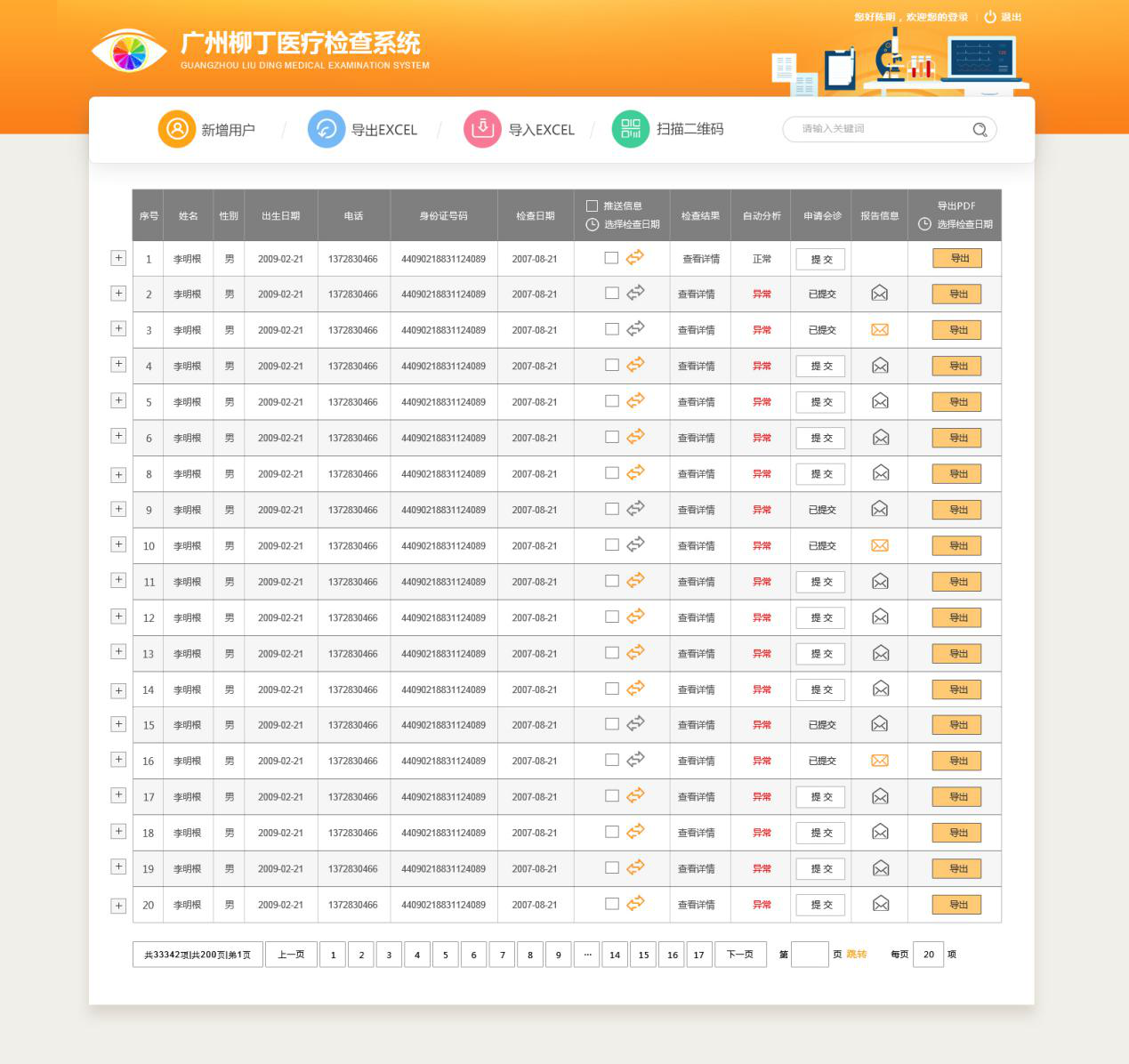Enable the checkbox in row 1
The width and height of the screenshot is (1129, 1064).
point(611,257)
